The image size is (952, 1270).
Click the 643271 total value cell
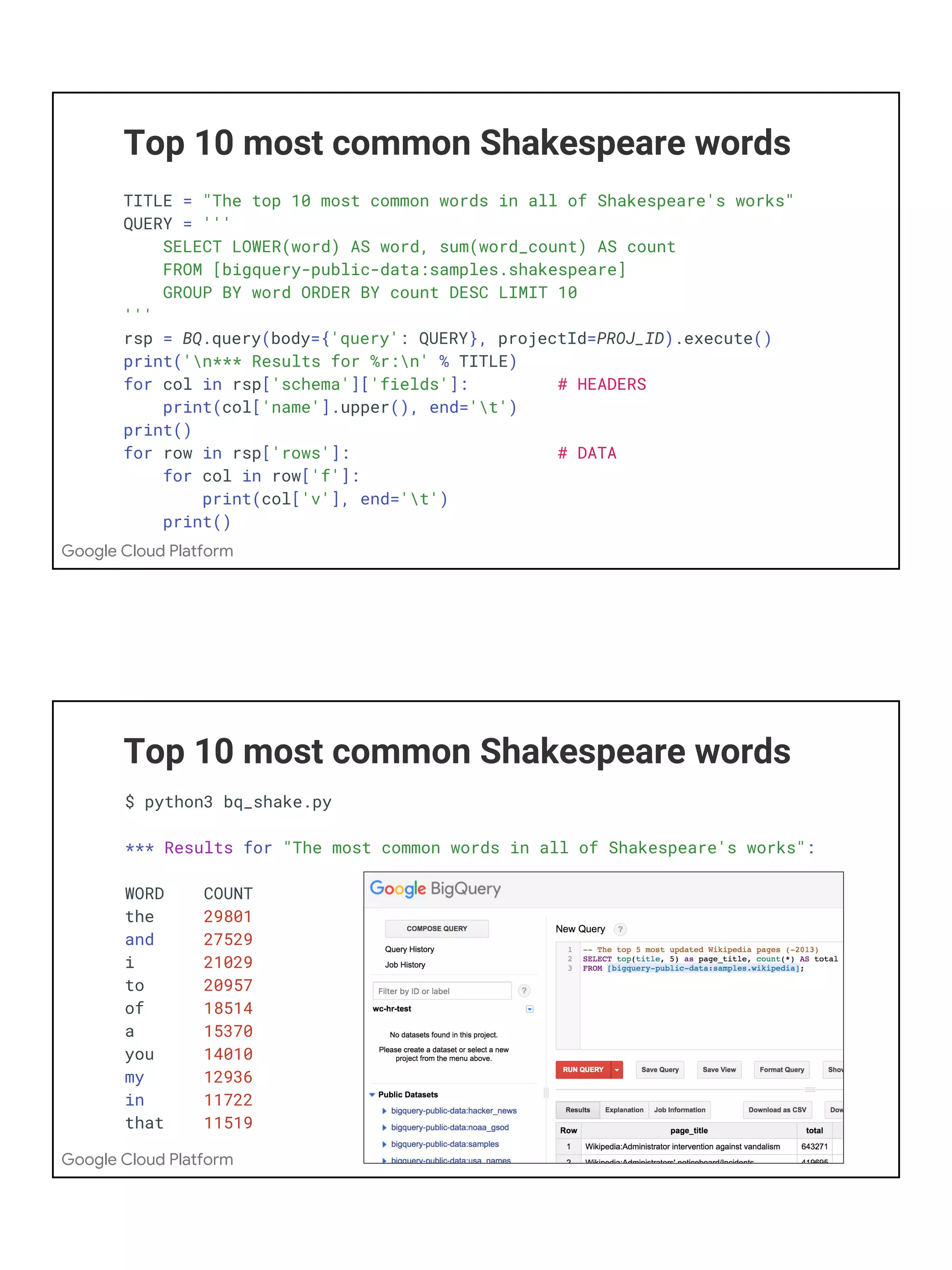[x=814, y=1147]
